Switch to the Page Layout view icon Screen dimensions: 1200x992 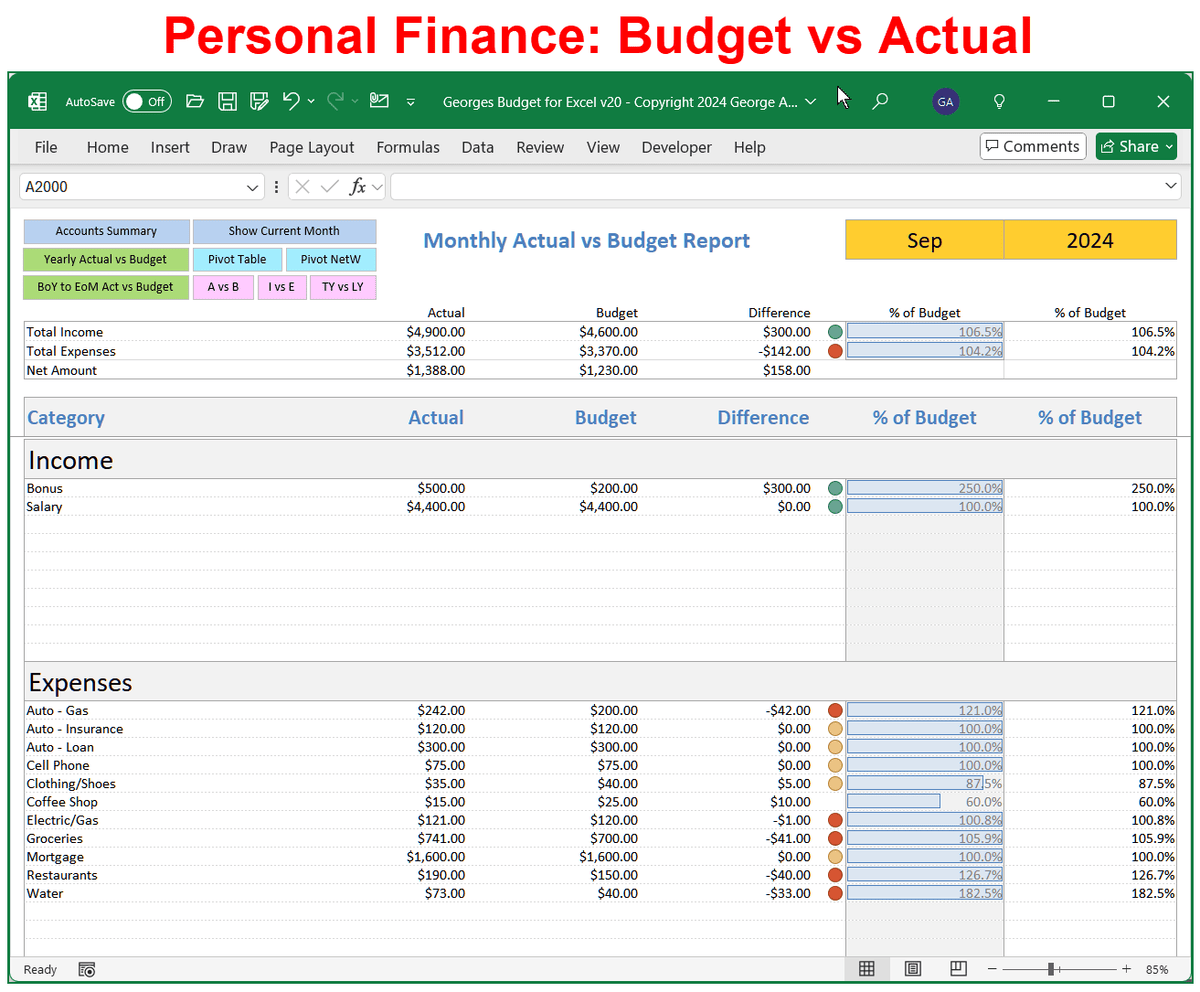[x=913, y=968]
